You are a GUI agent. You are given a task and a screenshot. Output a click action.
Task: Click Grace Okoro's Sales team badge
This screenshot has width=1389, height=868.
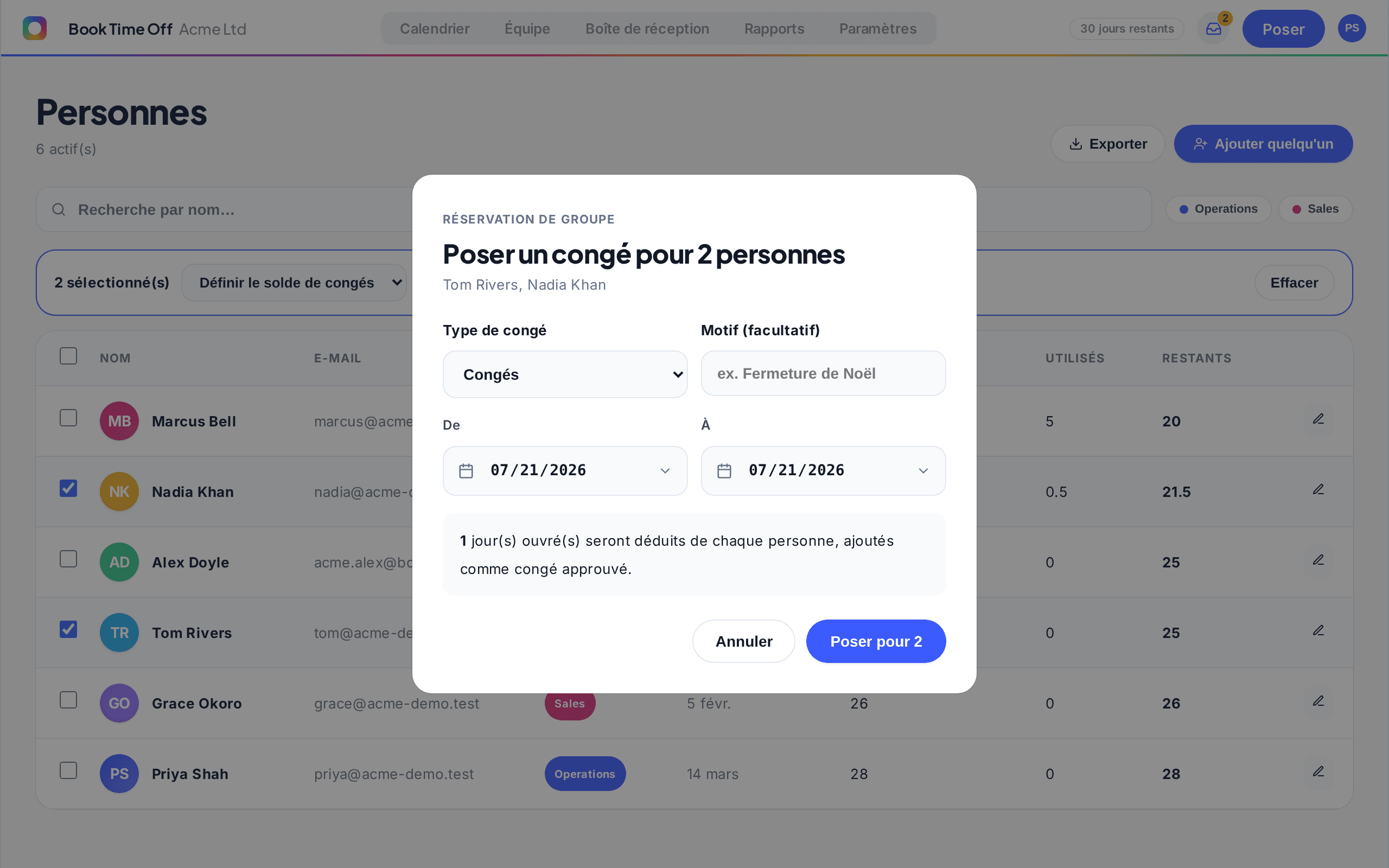coord(569,703)
